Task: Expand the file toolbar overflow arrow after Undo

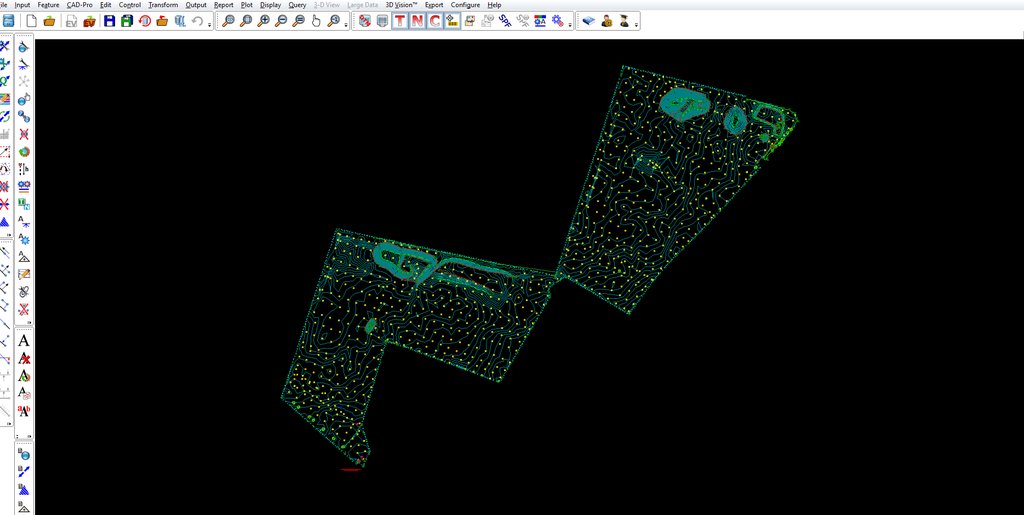Action: pyautogui.click(x=210, y=24)
